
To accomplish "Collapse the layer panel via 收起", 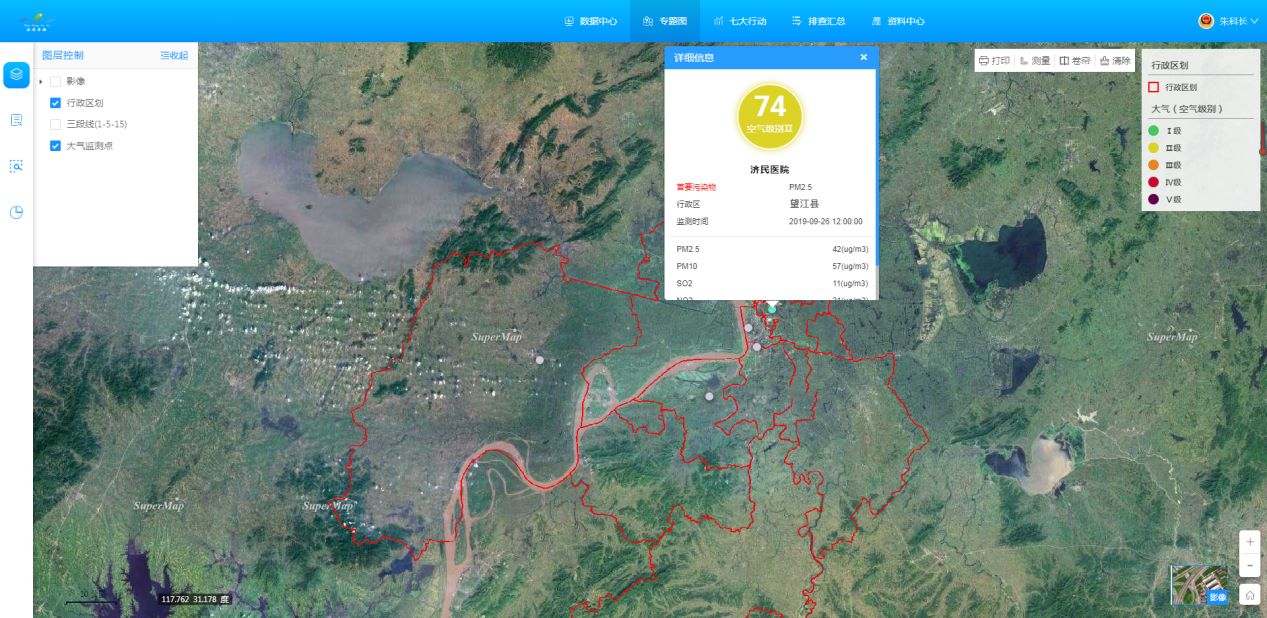I will pyautogui.click(x=174, y=55).
